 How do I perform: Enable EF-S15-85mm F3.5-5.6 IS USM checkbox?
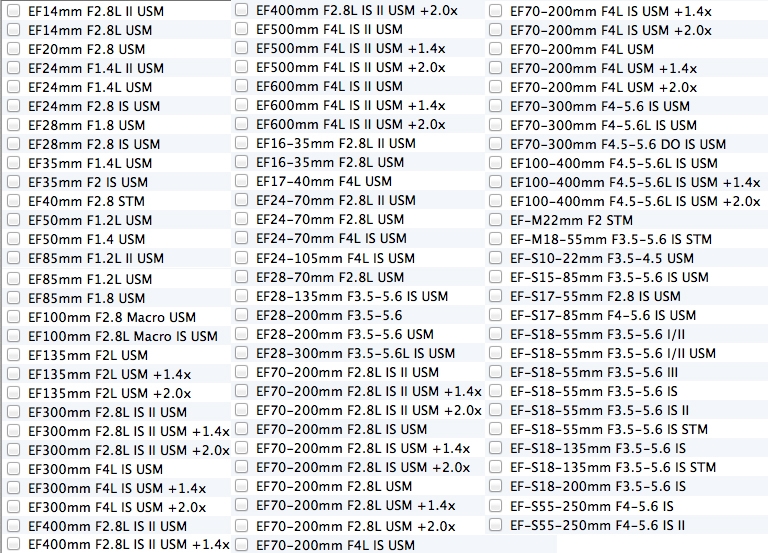click(x=496, y=277)
